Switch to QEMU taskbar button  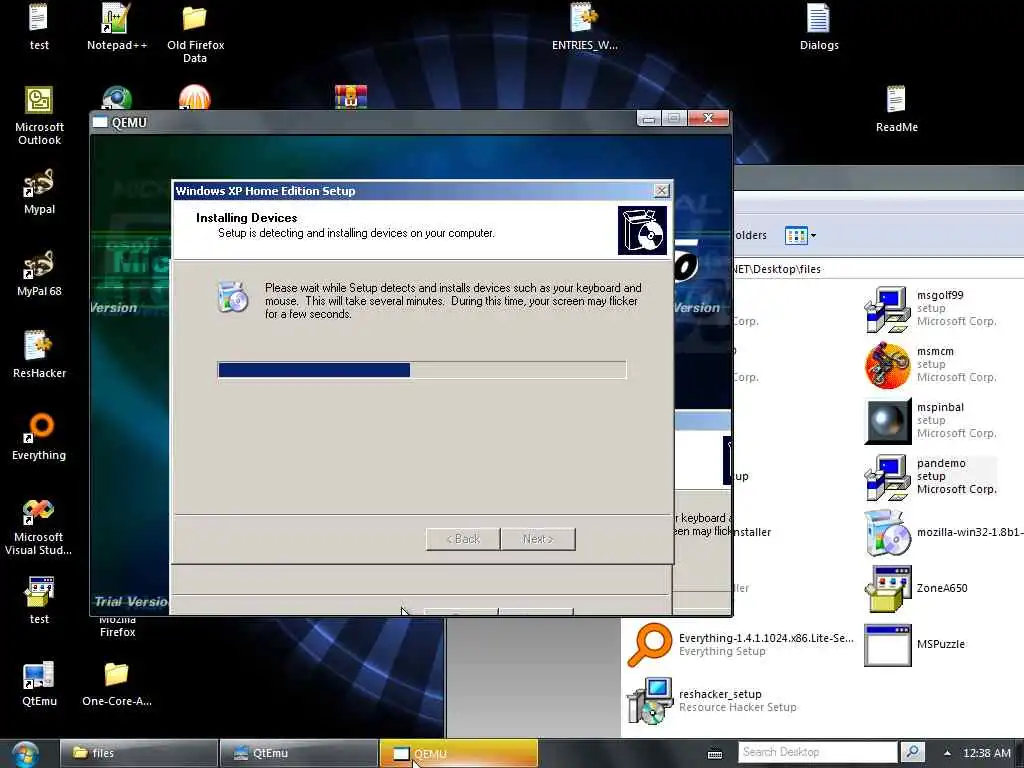[458, 753]
